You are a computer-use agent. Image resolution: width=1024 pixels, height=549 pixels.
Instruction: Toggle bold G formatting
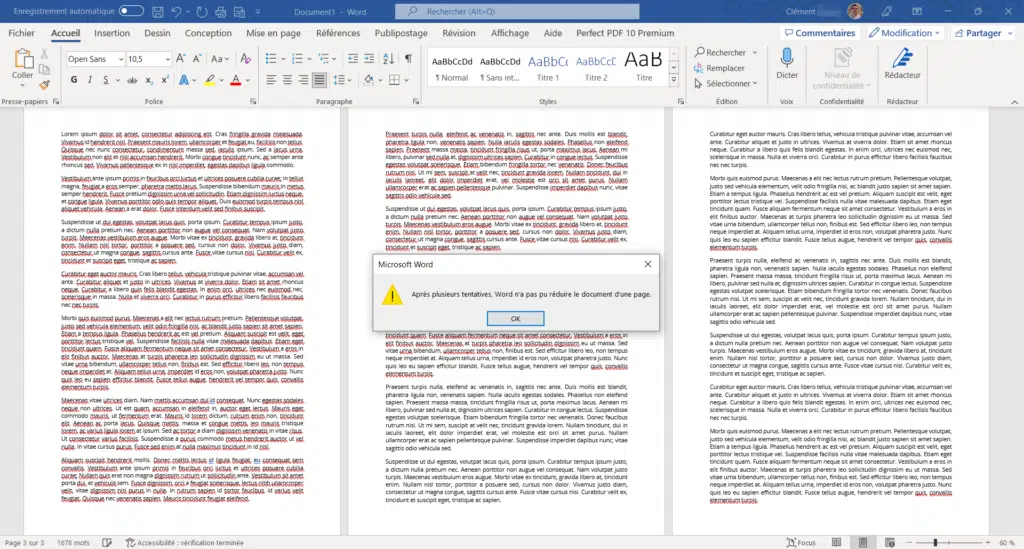74,80
